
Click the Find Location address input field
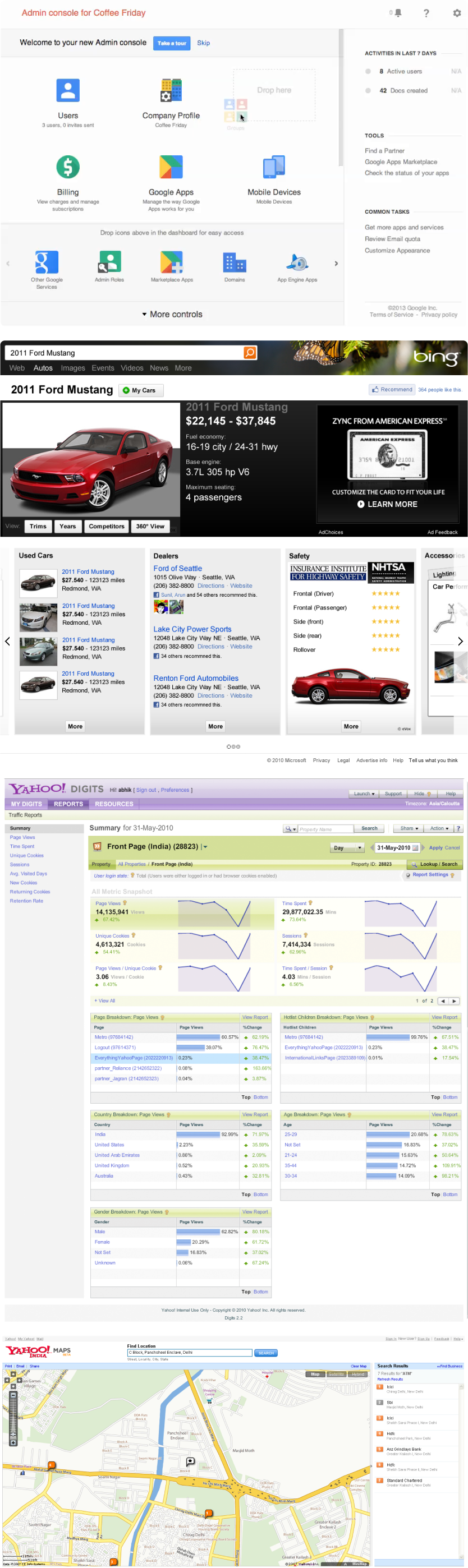click(189, 1353)
